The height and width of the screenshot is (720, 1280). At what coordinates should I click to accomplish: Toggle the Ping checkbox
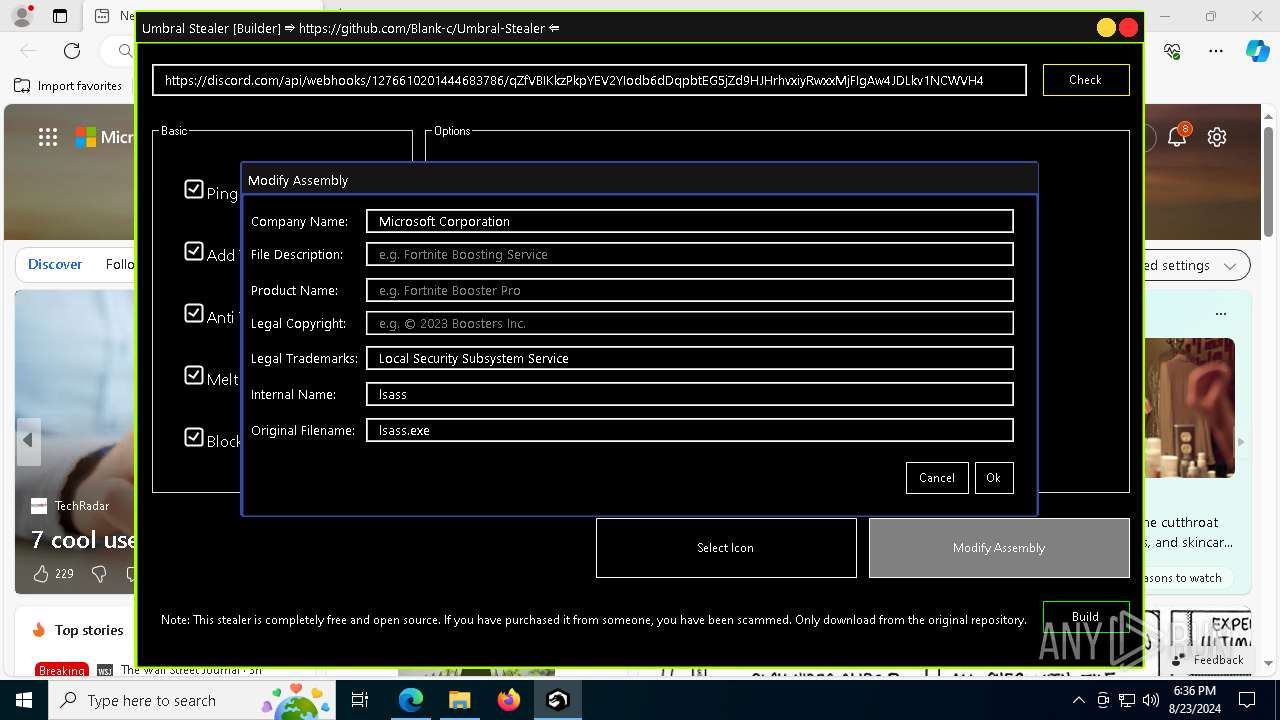[x=194, y=189]
